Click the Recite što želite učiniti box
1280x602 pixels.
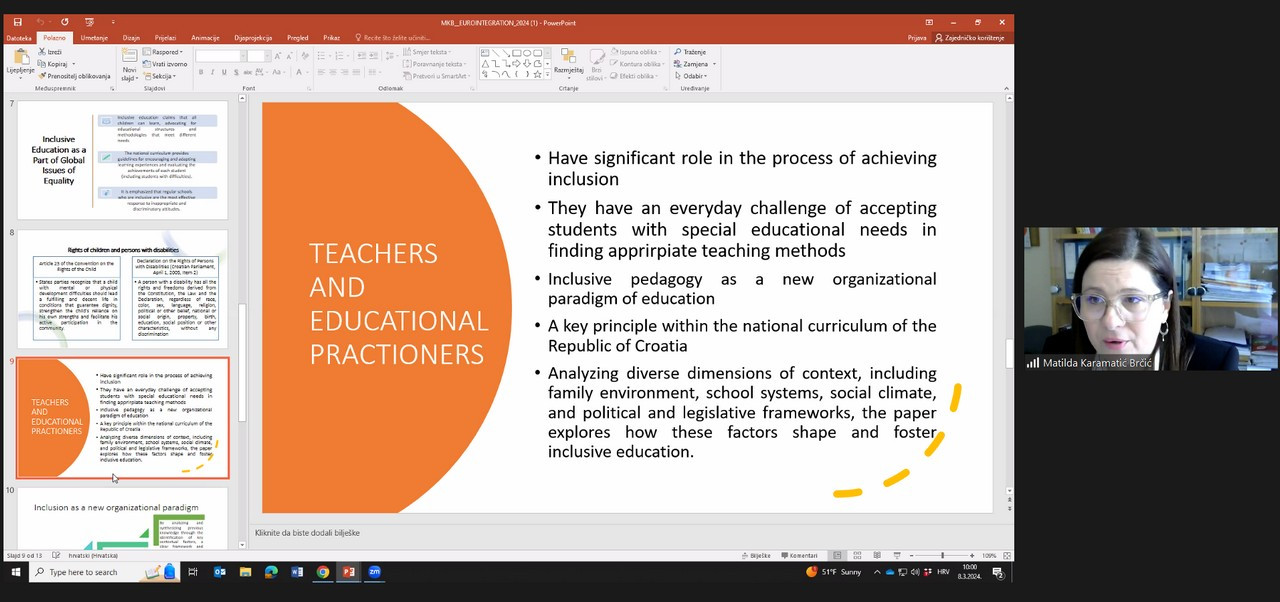pos(392,38)
